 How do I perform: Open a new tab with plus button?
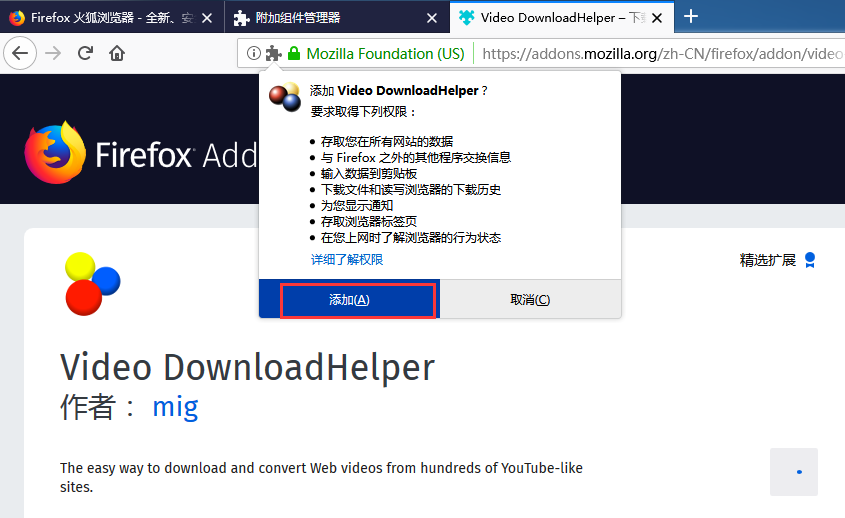coord(691,17)
